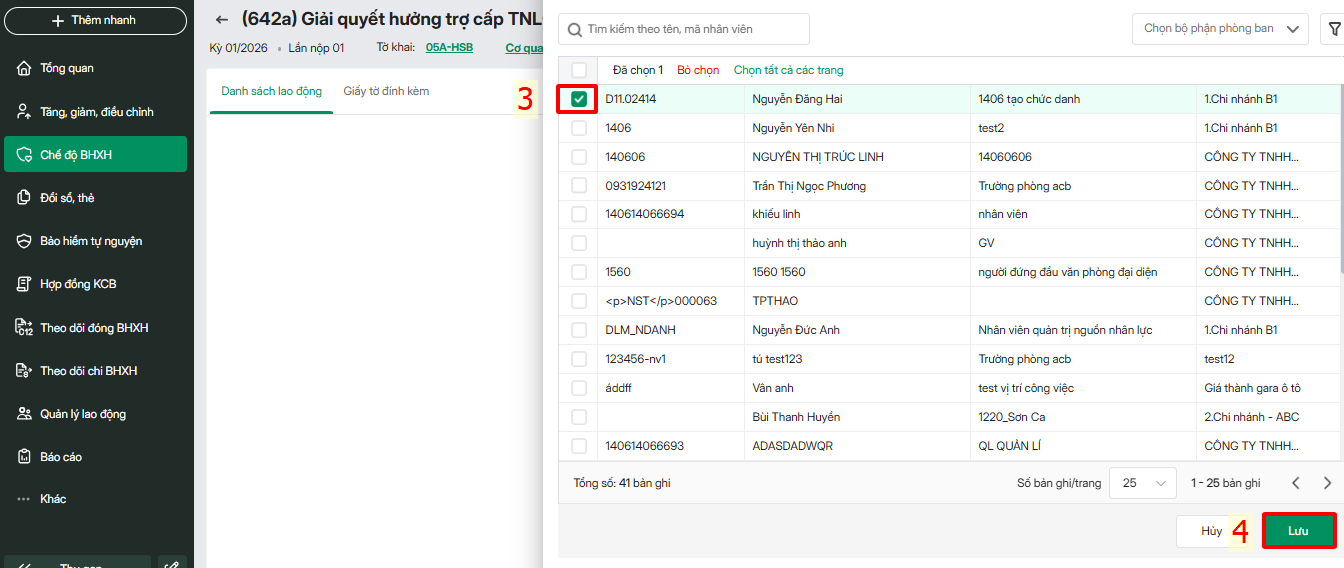Go to next page of records
The image size is (1344, 568).
coord(1328,483)
